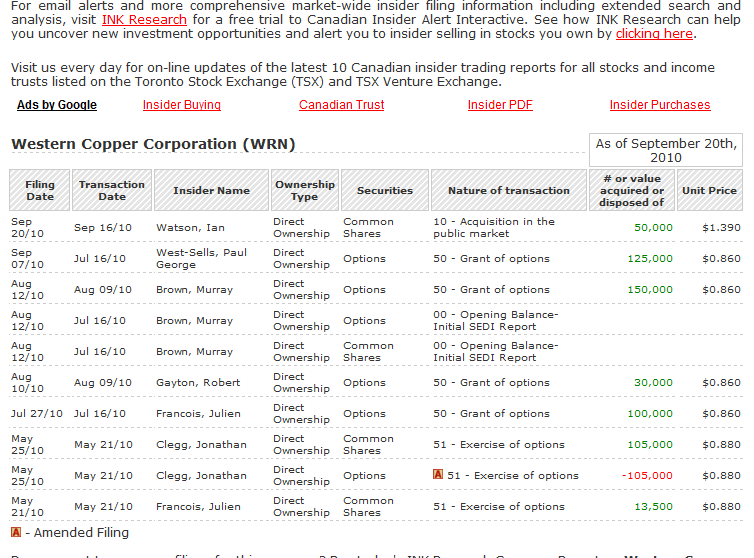This screenshot has width=754, height=558.
Task: Click the value 100,000 in Francois row
Action: pos(650,413)
